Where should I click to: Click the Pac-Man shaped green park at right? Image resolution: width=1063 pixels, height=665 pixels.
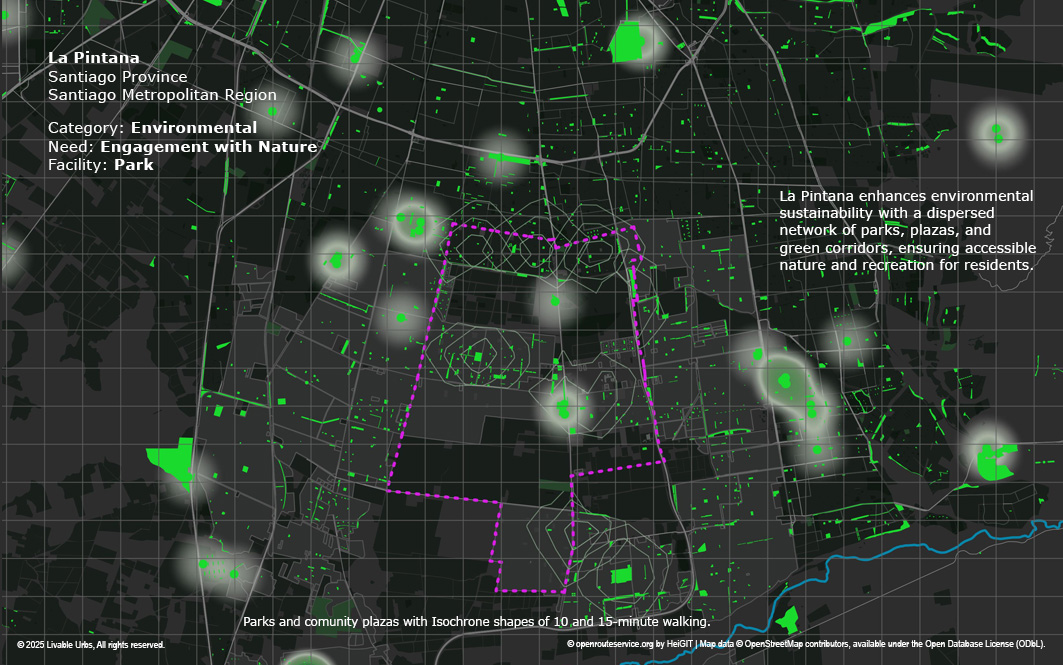pos(995,462)
